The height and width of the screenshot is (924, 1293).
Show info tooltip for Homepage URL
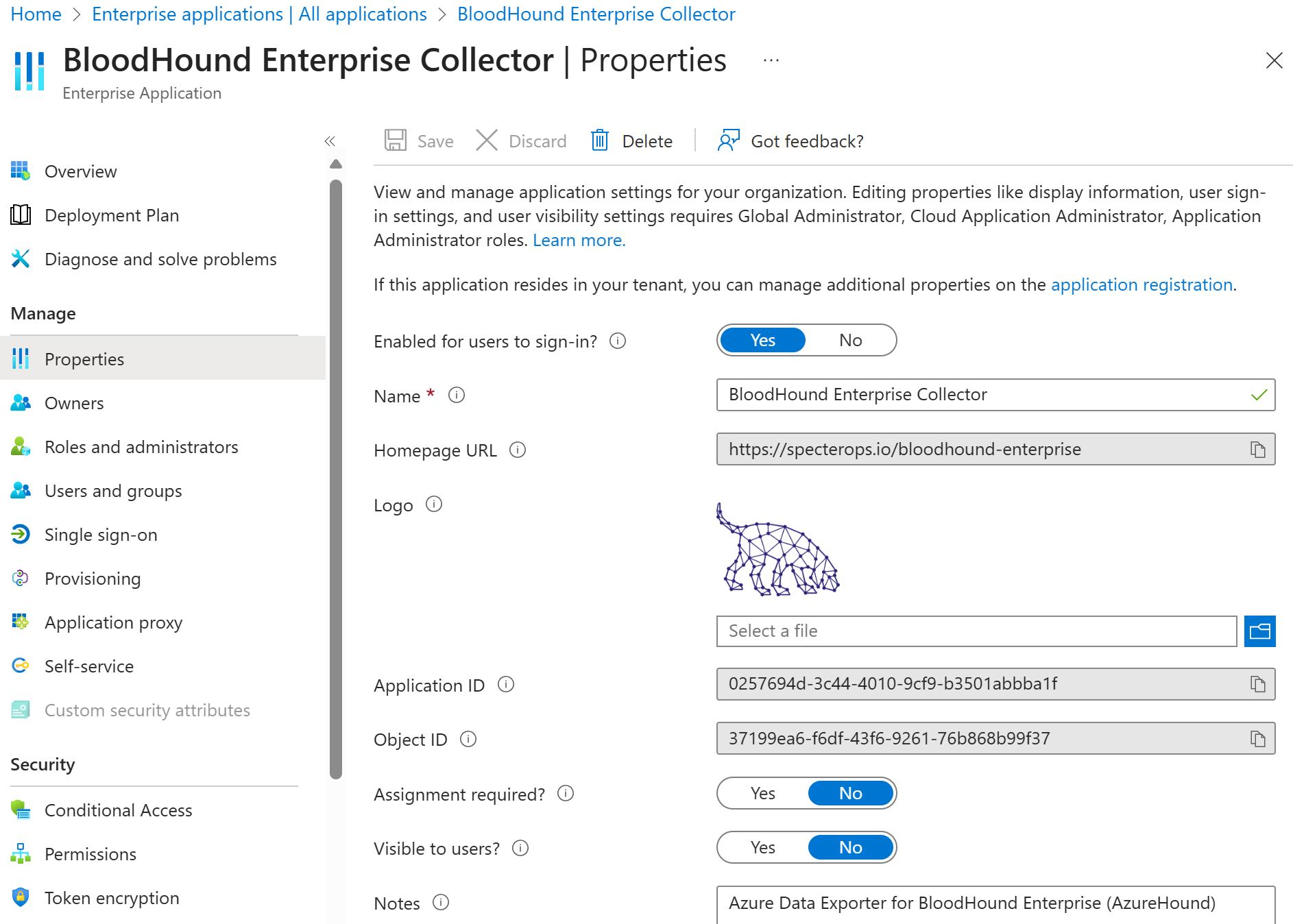518,450
